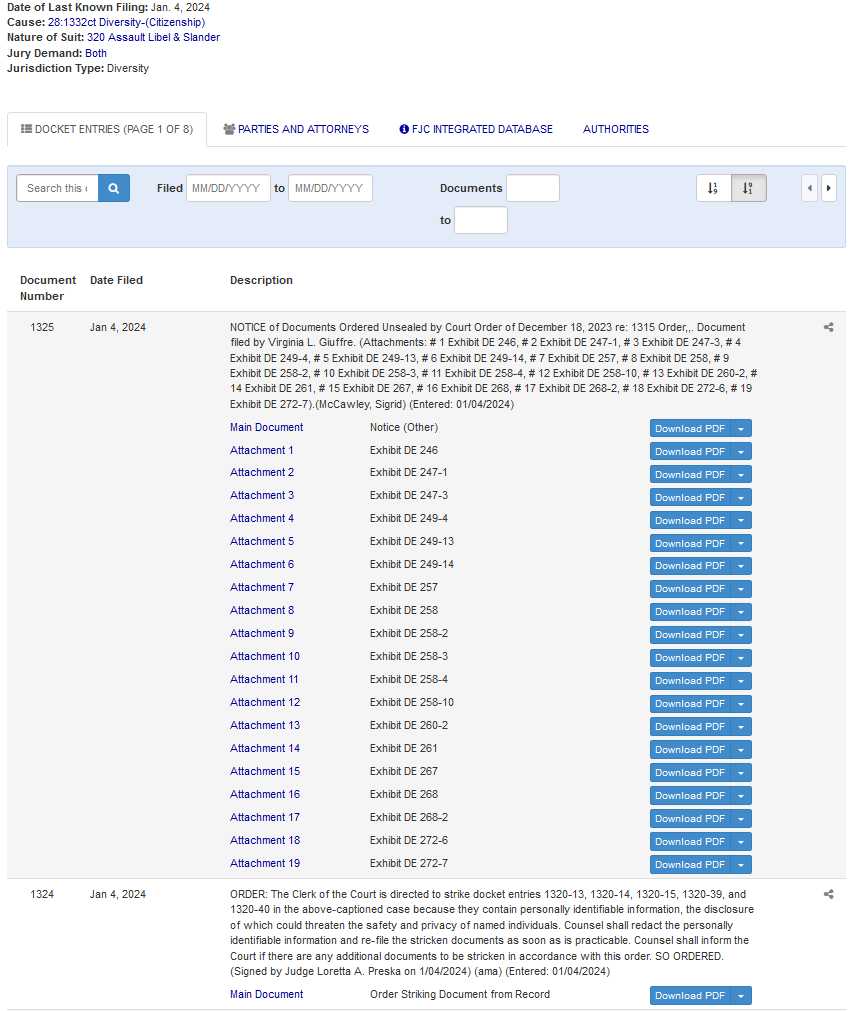The width and height of the screenshot is (857, 1011).
Task: Download PDF for Exhibit DE 249-13
Action: (x=690, y=544)
